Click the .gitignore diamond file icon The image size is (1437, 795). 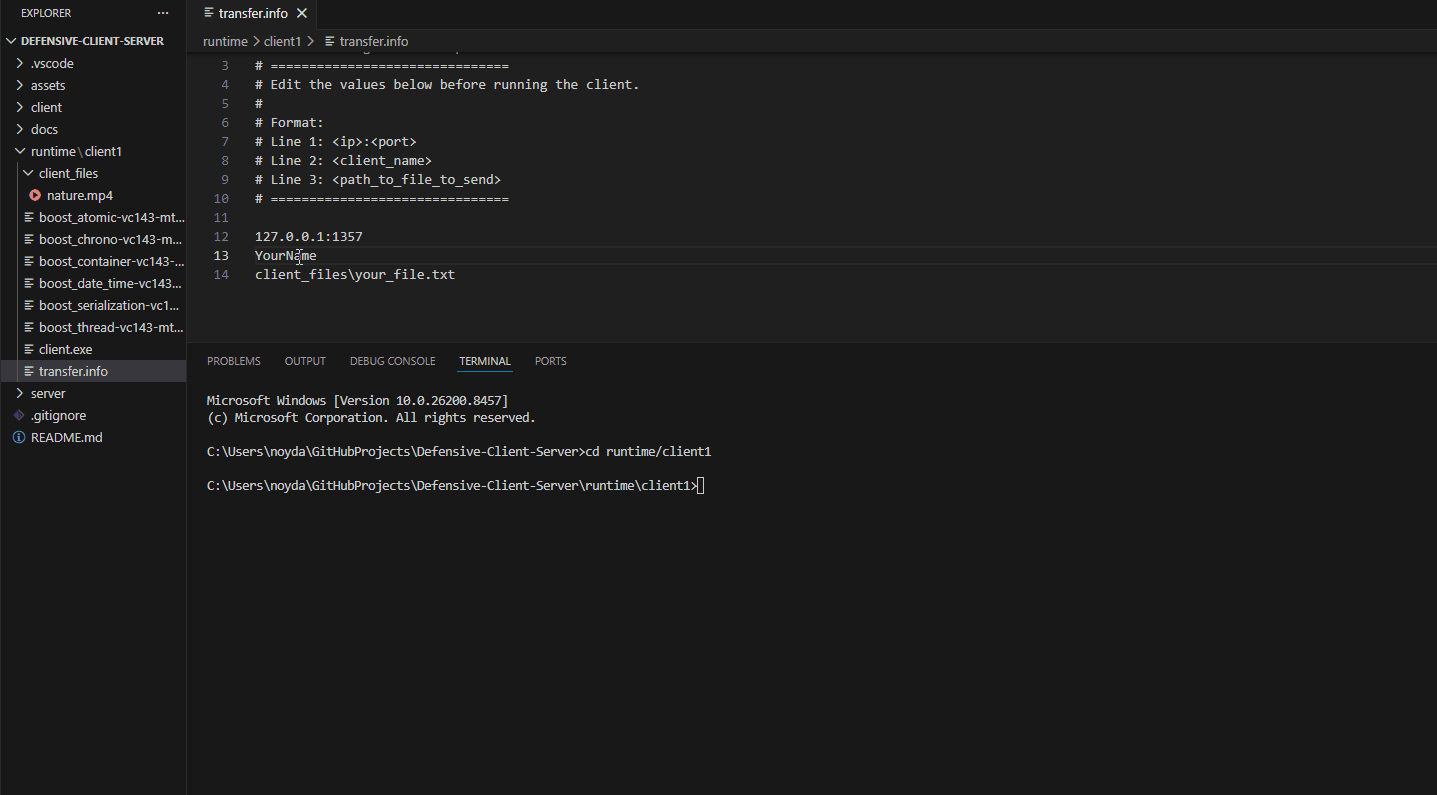[x=19, y=415]
